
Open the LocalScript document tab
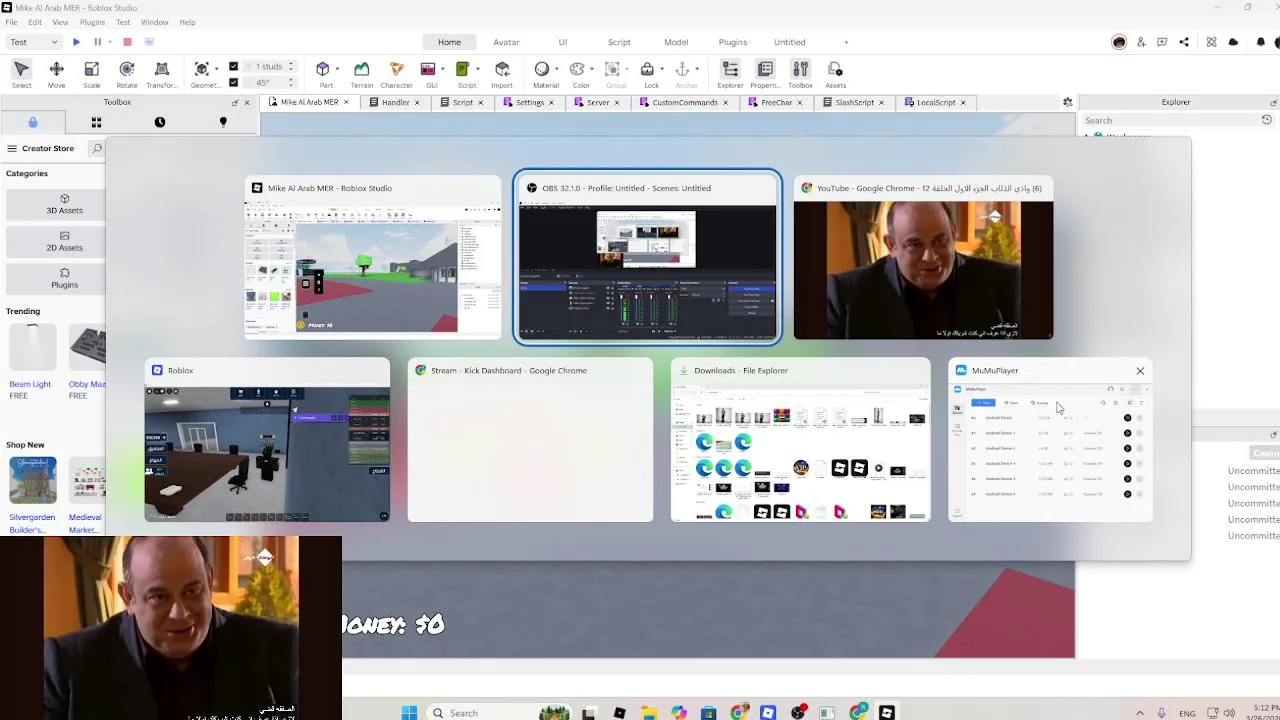[936, 102]
